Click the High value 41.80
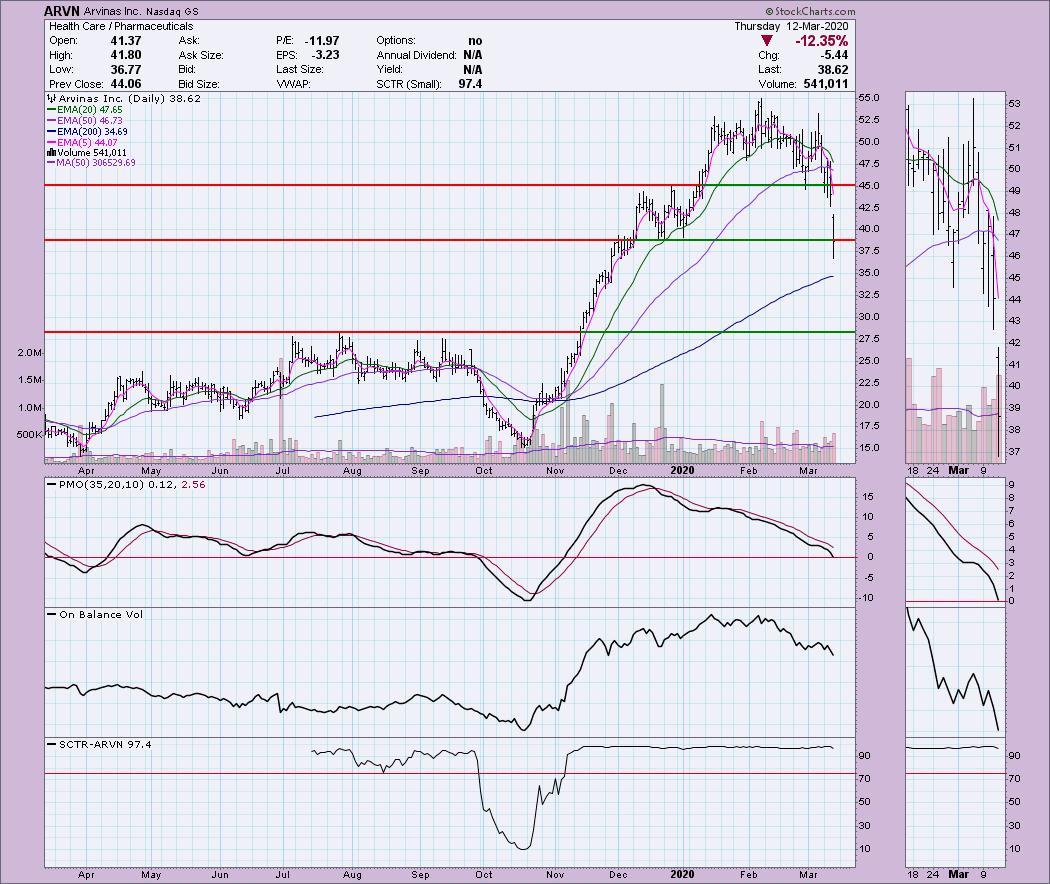The width and height of the screenshot is (1050, 884). pyautogui.click(x=125, y=56)
